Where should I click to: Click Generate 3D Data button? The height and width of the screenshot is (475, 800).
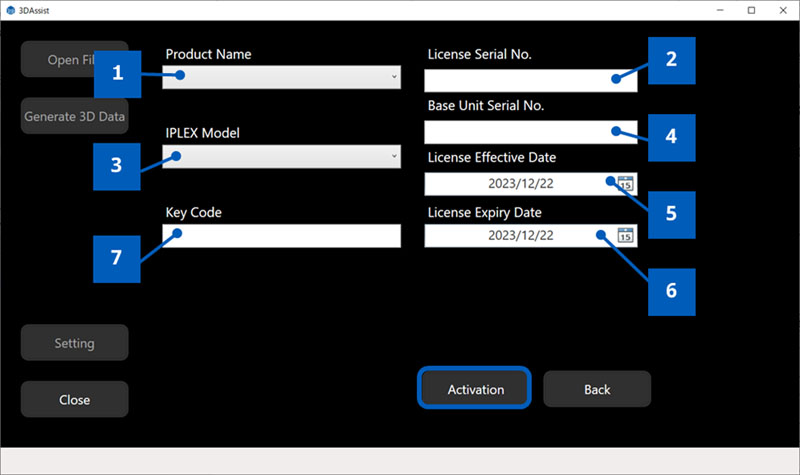(x=74, y=116)
